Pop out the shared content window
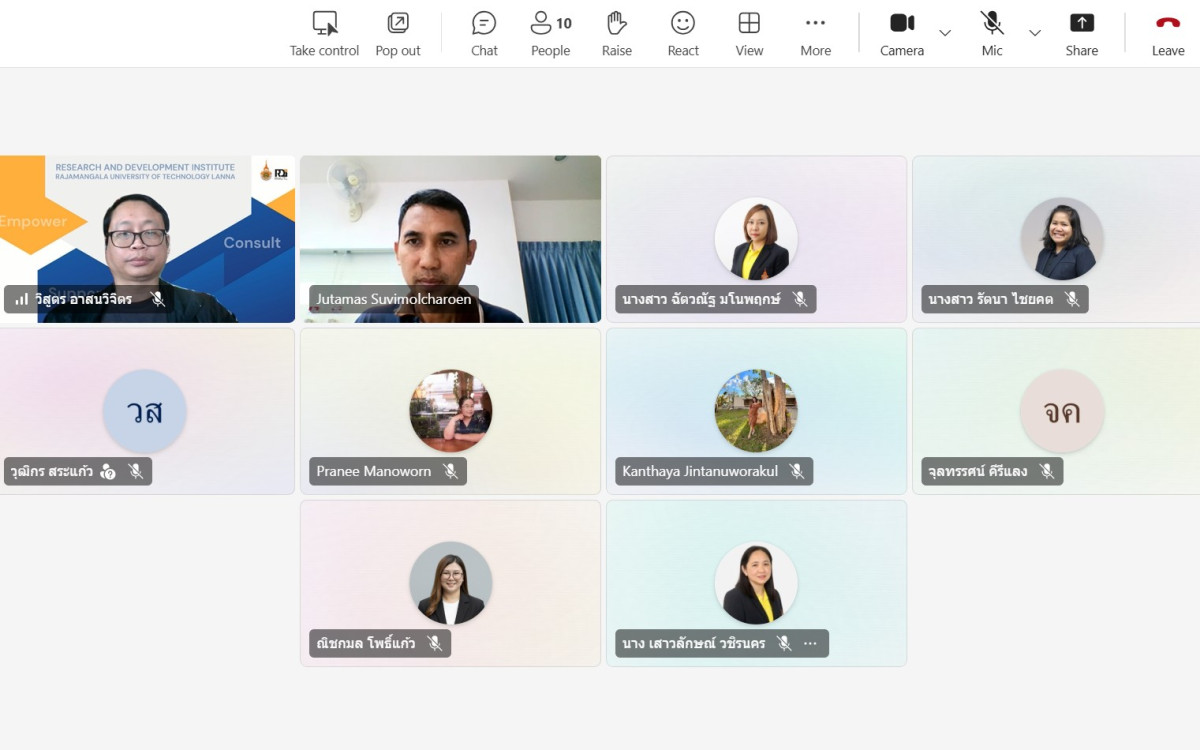 (398, 24)
